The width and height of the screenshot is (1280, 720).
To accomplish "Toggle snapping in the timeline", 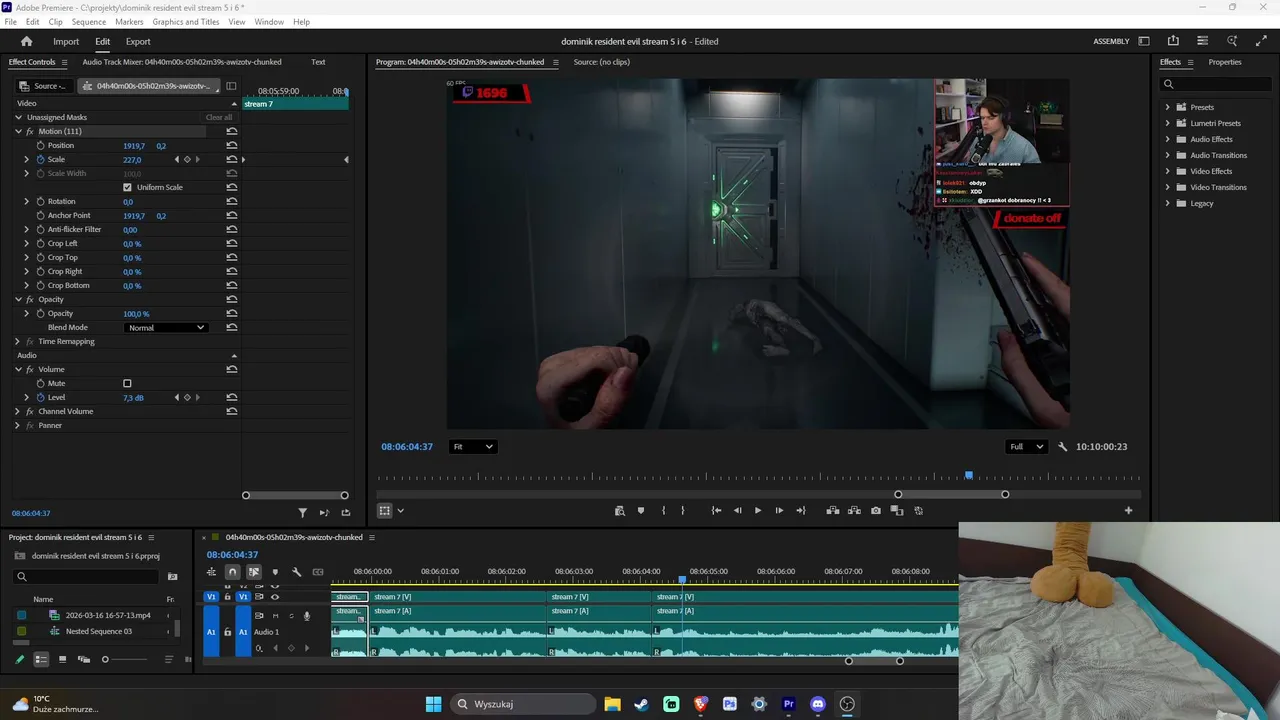I will coord(232,572).
